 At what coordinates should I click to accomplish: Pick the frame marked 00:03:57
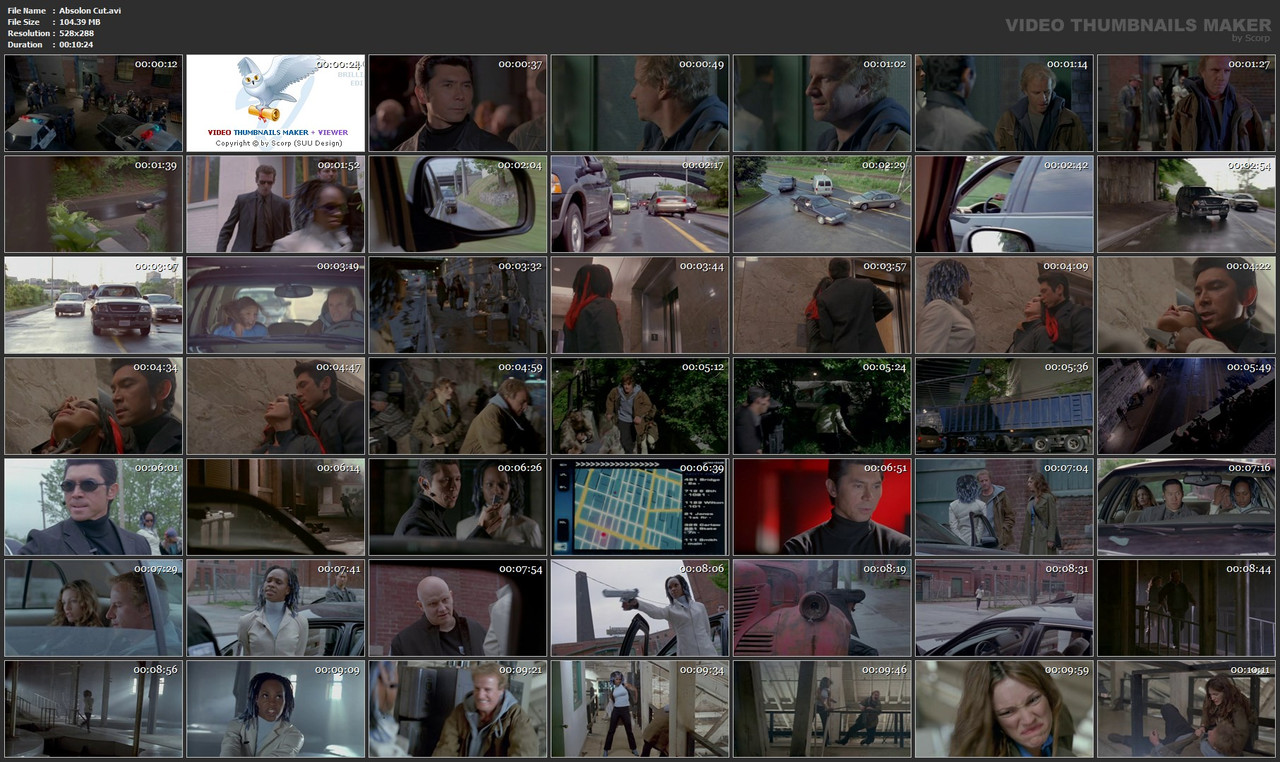pyautogui.click(x=822, y=305)
